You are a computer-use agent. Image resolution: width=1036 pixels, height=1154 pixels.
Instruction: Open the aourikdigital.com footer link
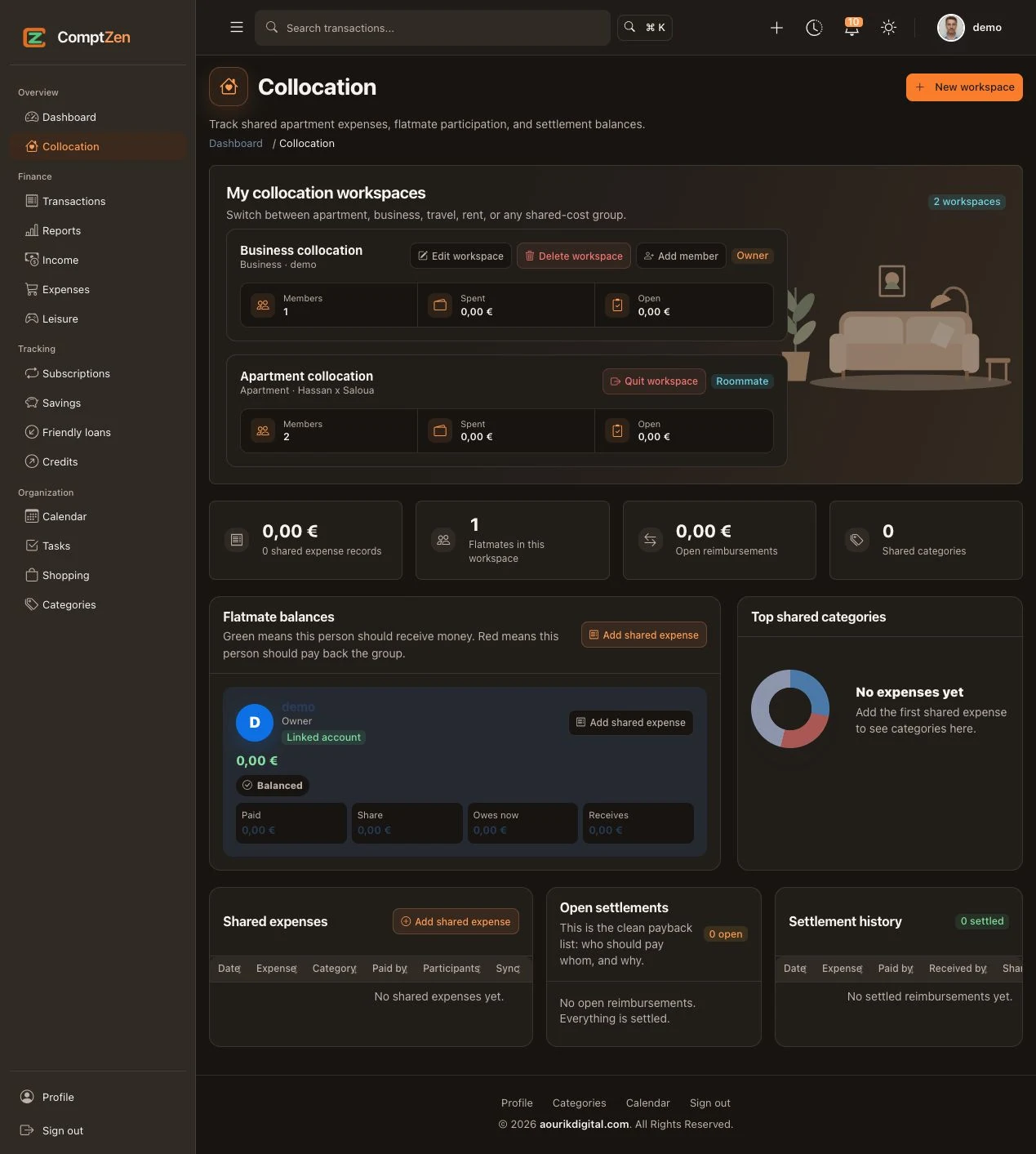coord(585,1125)
